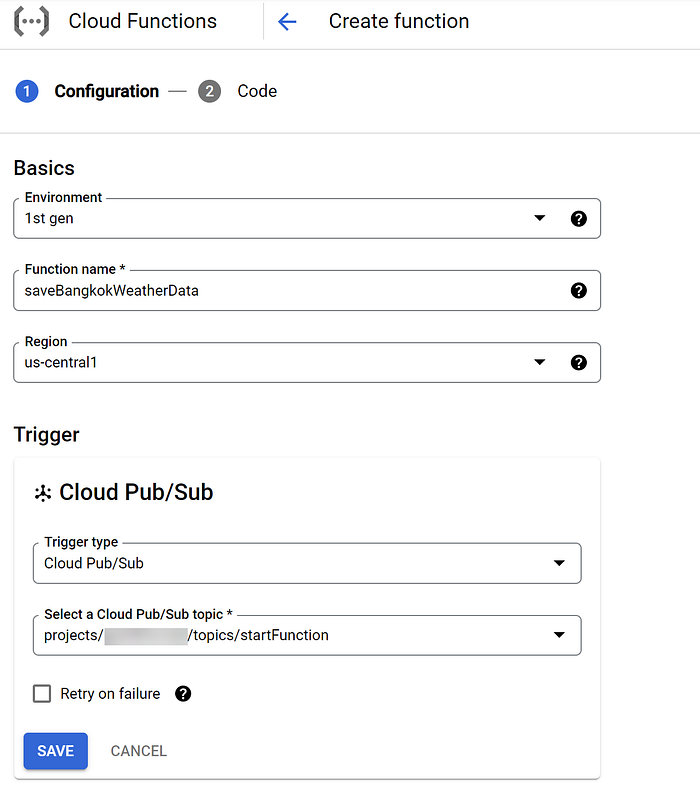The width and height of the screenshot is (700, 794).
Task: Open help for Function name field
Action: coord(578,291)
